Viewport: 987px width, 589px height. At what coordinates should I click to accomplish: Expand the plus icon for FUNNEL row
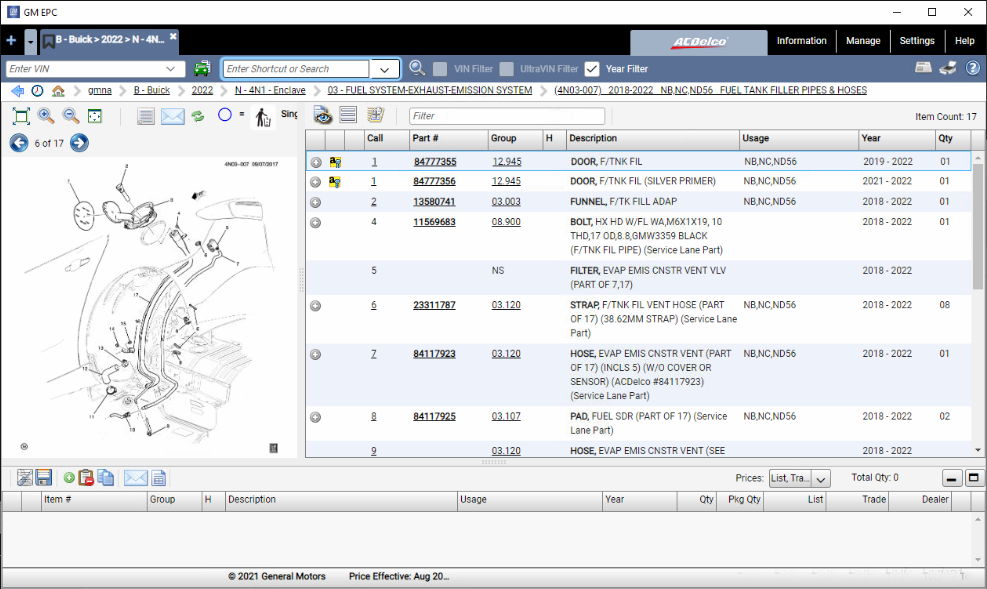tap(315, 202)
